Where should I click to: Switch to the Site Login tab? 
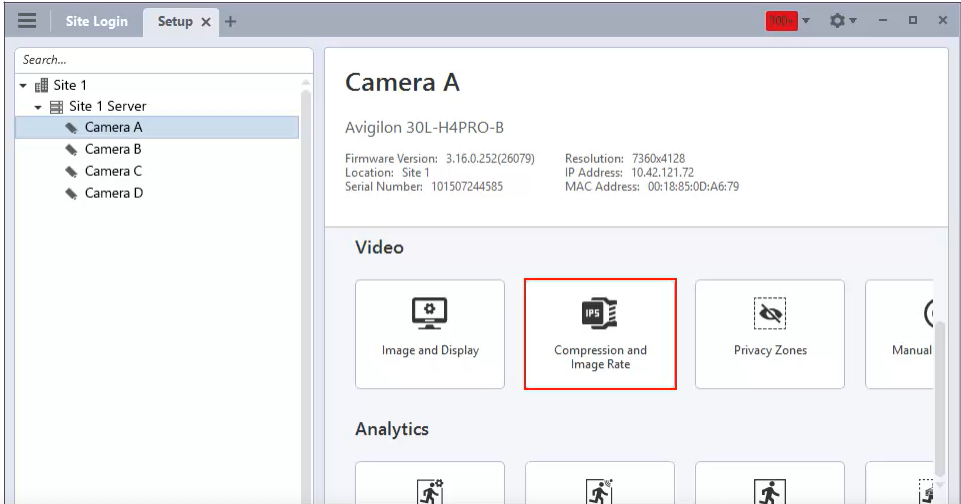tap(97, 21)
